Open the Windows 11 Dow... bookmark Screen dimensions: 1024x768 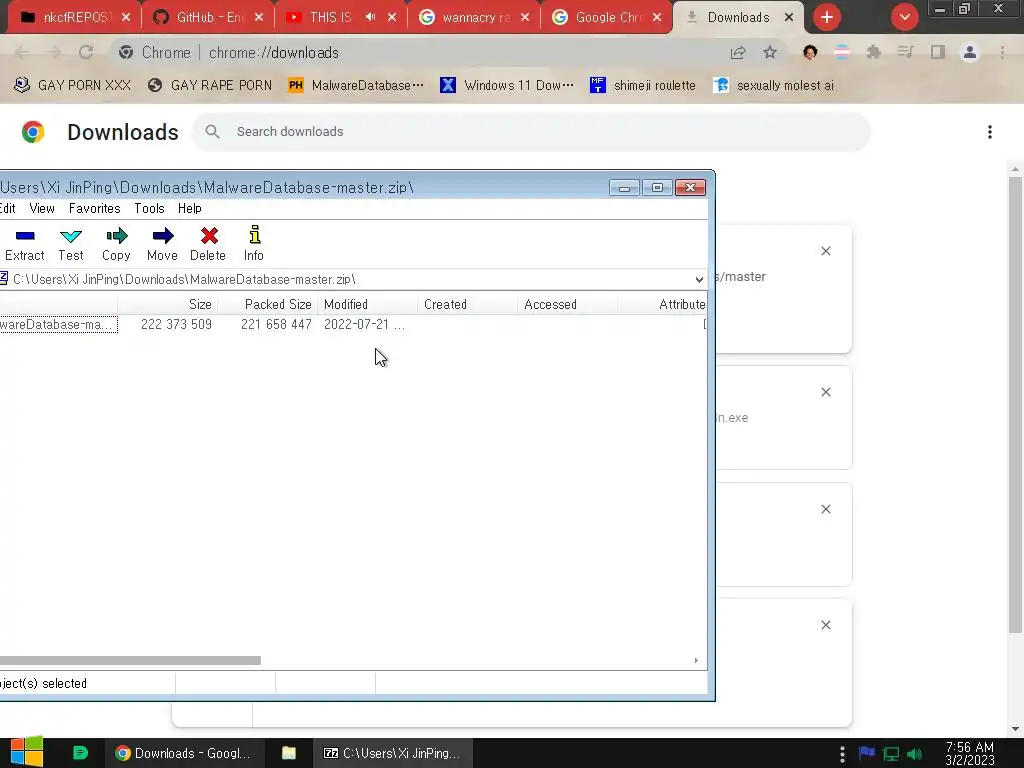(x=507, y=86)
